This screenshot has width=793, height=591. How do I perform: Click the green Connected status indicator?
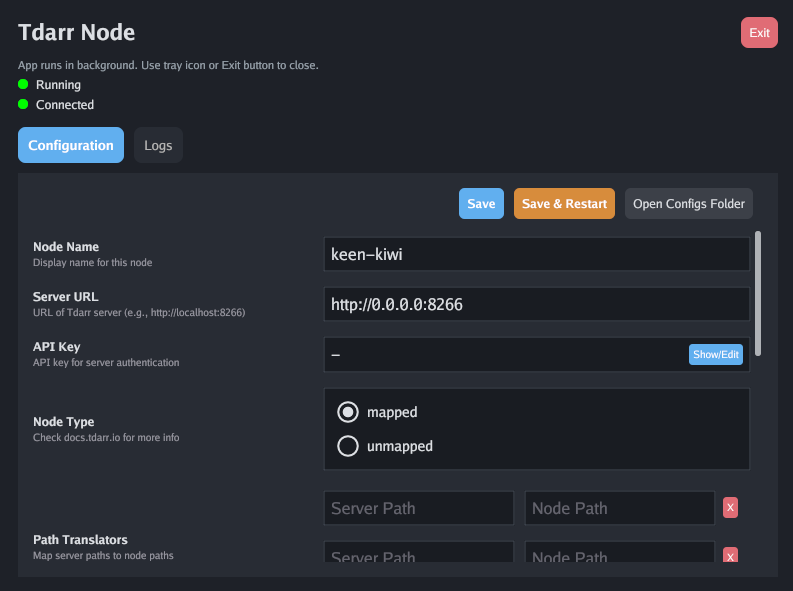click(x=23, y=104)
